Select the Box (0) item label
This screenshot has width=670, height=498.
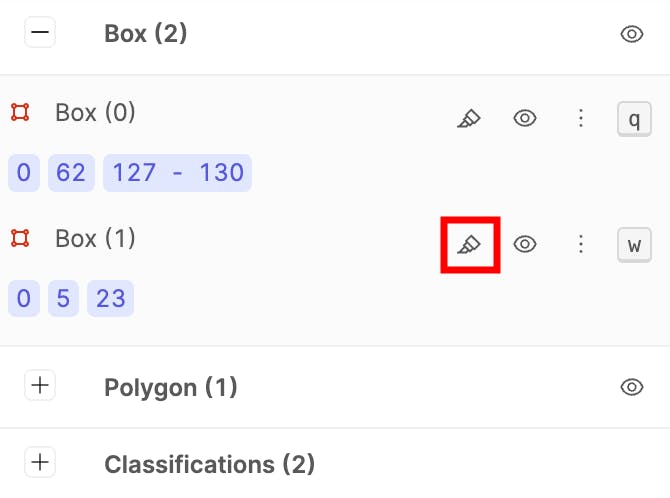pos(95,113)
